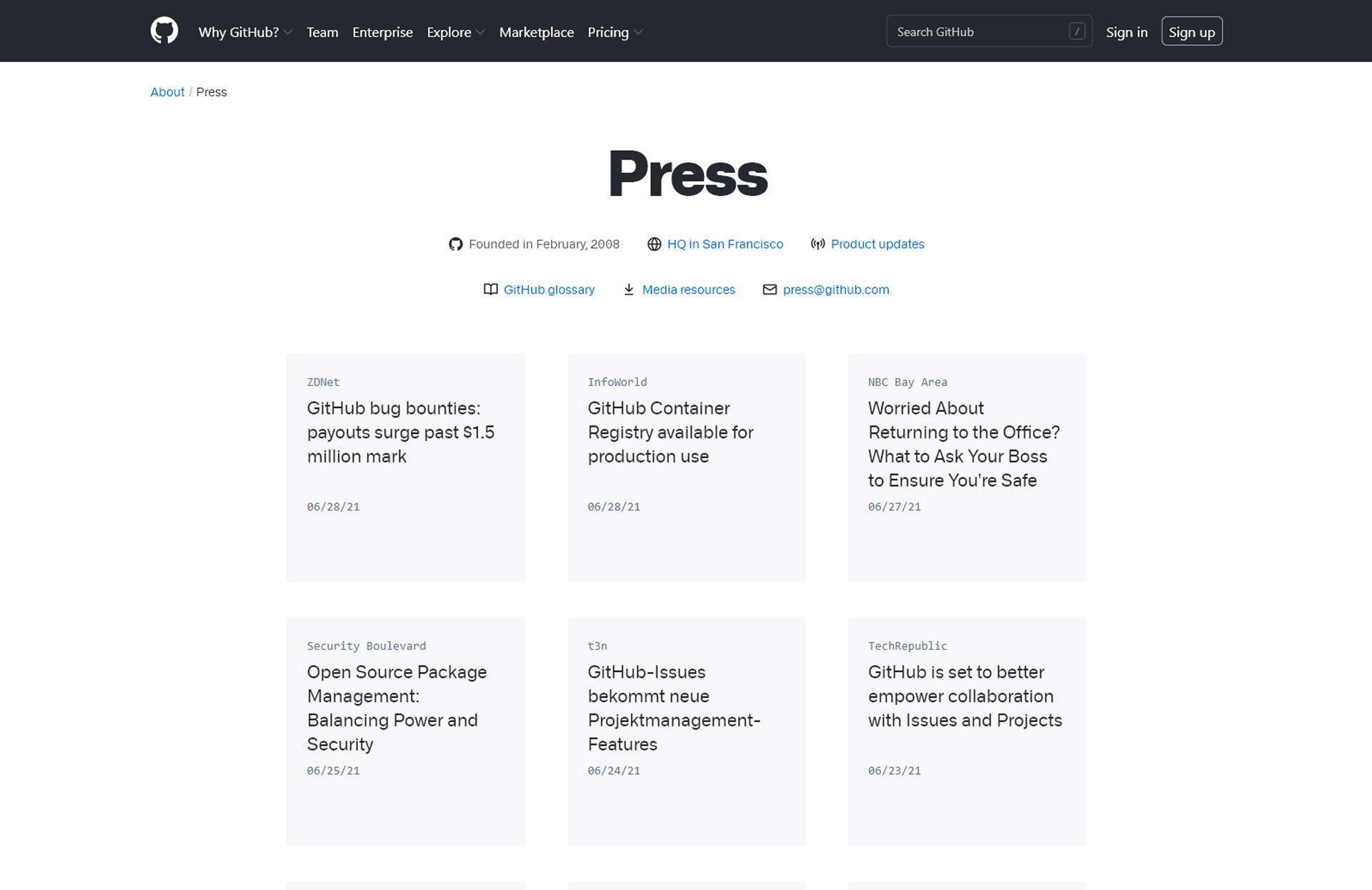Click the broadcast icon next to Product updates
This screenshot has width=1372, height=890.
817,244
